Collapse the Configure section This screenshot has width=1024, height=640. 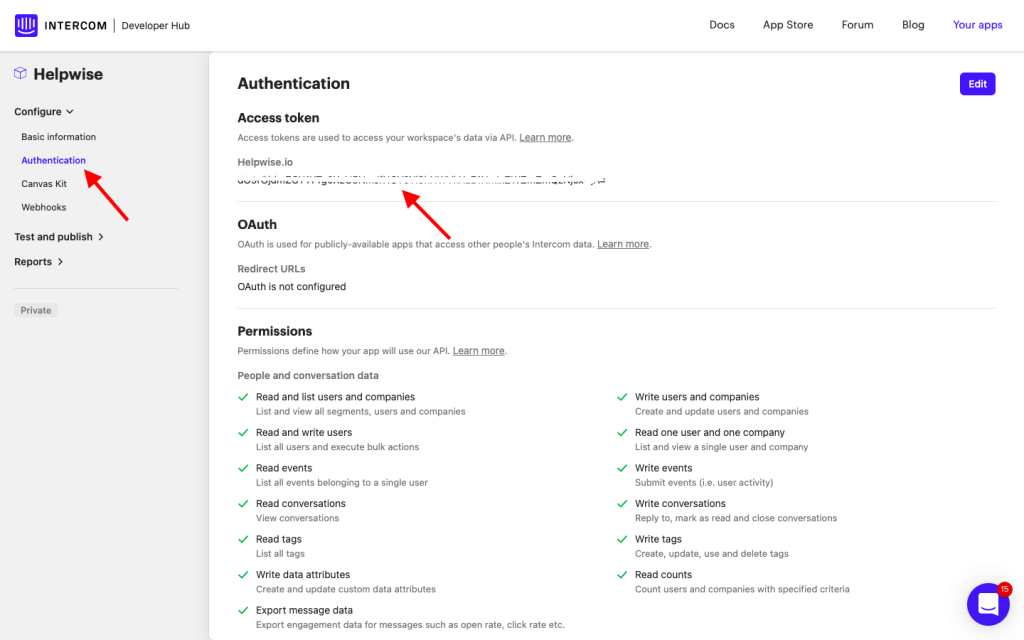pos(44,112)
